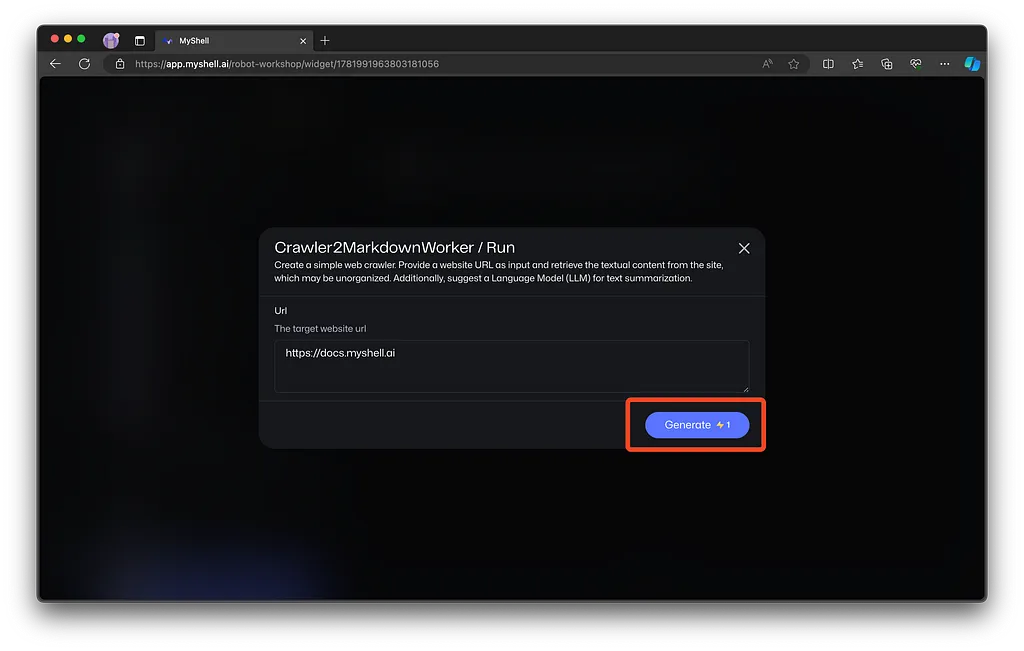Image resolution: width=1024 pixels, height=651 pixels.
Task: Close the Crawler2MarkdownWorker dialog
Action: (744, 248)
